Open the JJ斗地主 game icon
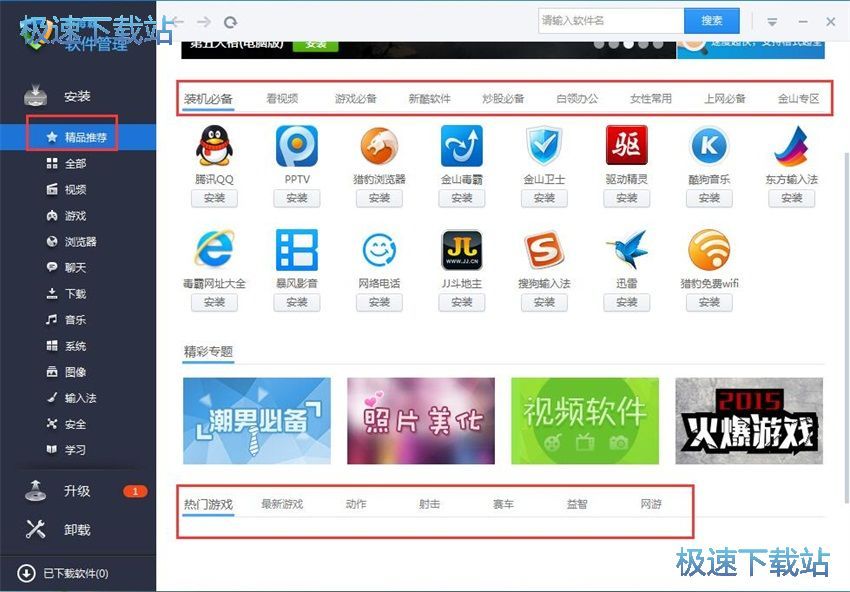The width and height of the screenshot is (850, 592). (x=462, y=249)
